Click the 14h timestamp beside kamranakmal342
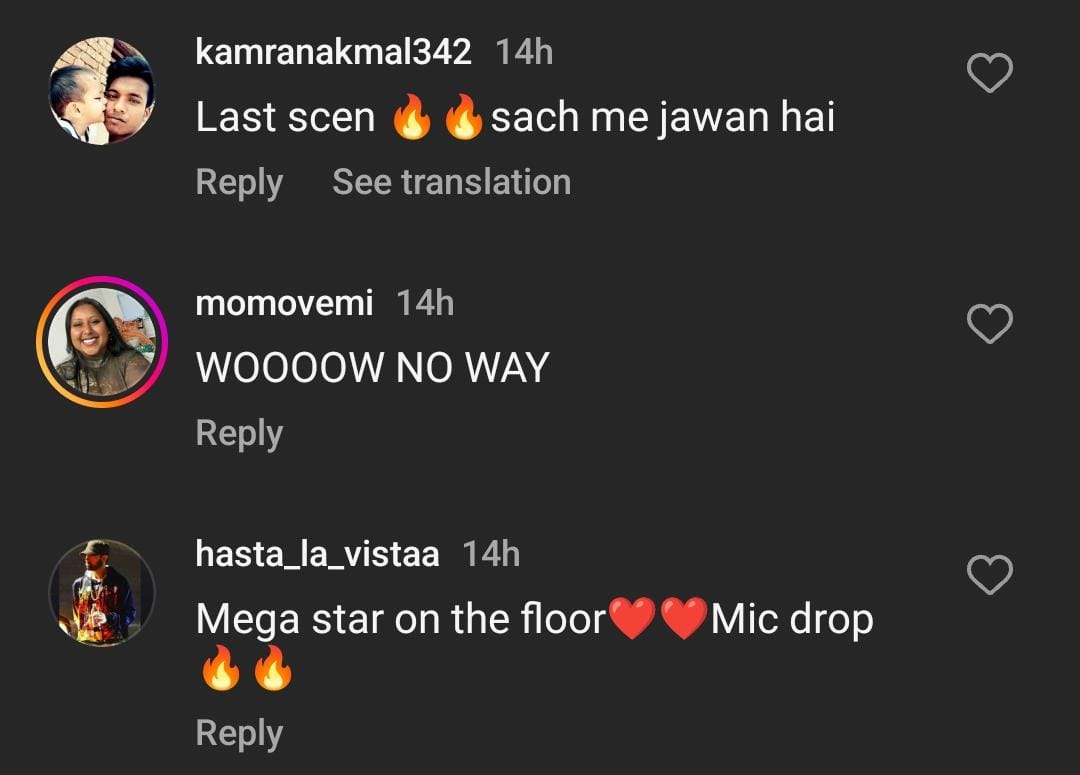Image resolution: width=1080 pixels, height=775 pixels. tap(524, 52)
